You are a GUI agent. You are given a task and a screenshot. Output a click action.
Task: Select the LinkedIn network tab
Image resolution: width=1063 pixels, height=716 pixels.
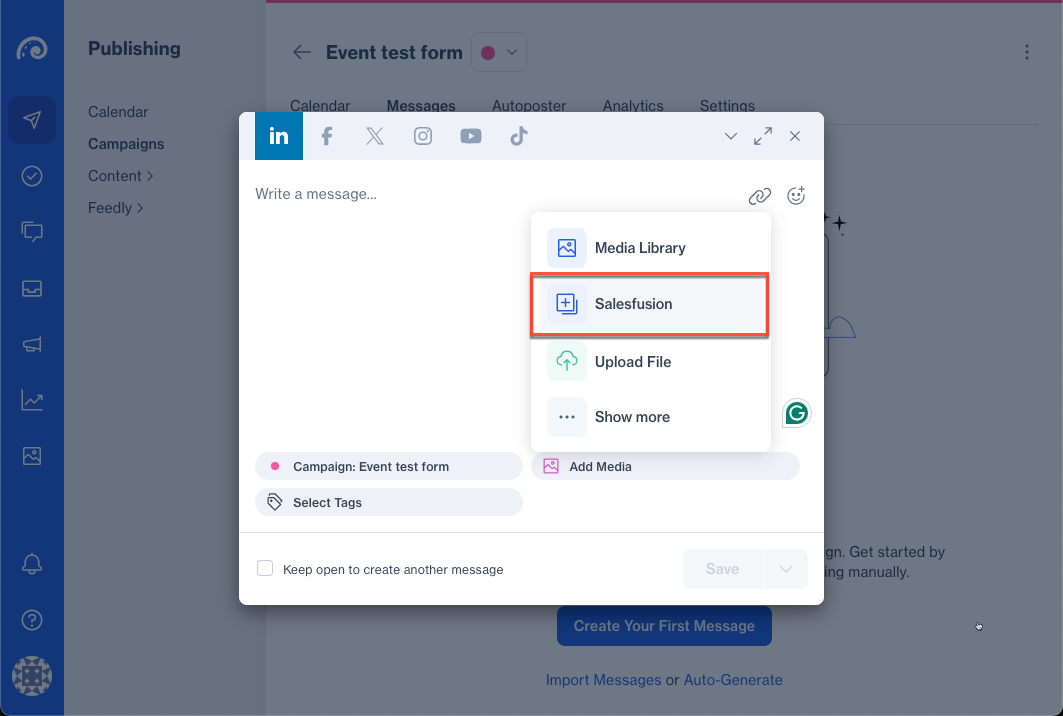tap(279, 136)
